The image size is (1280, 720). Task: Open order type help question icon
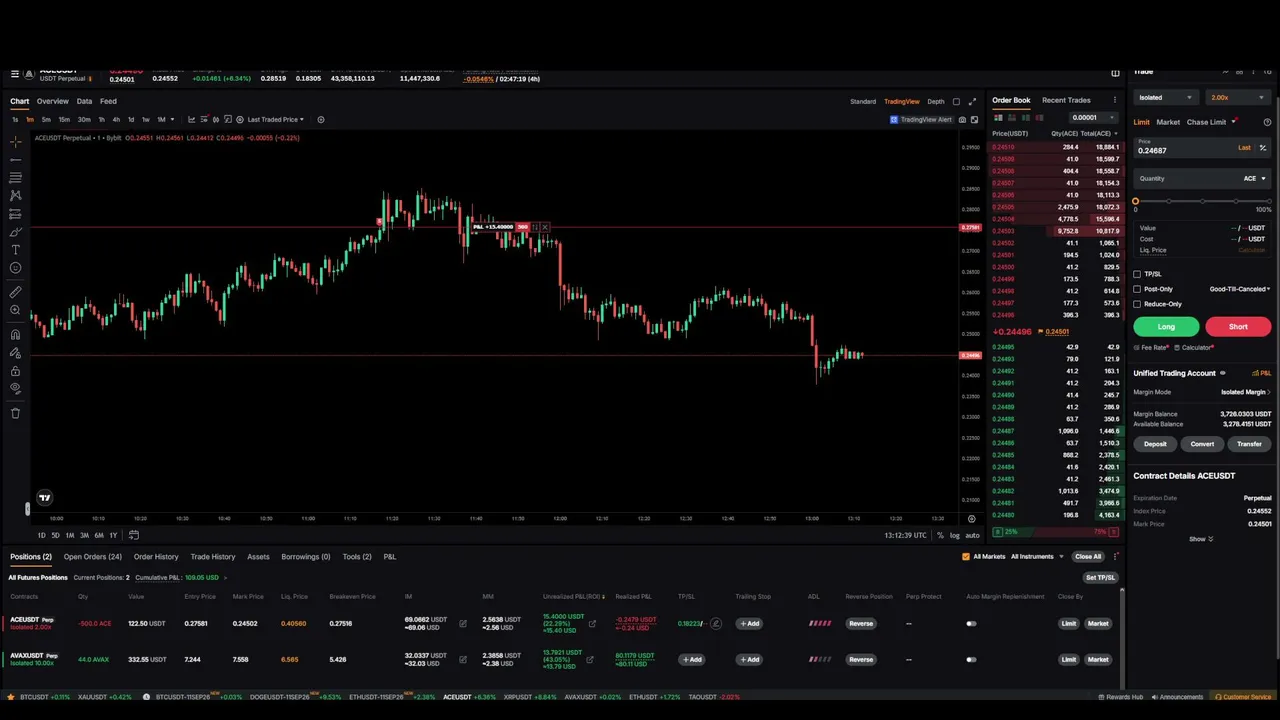[x=1268, y=122]
